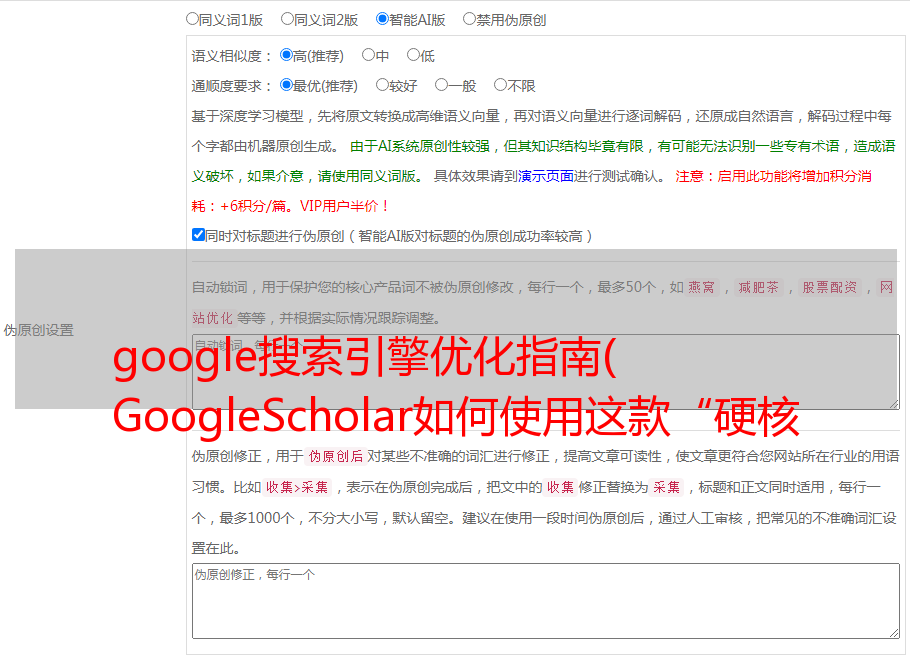Pick the 禁用伪原创 option
Viewport: 911px width, 658px height.
tap(469, 19)
